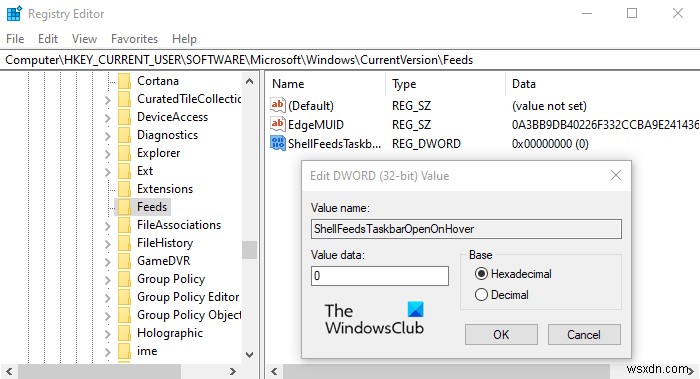
Task: Expand the Holographic tree node
Action: pyautogui.click(x=108, y=334)
